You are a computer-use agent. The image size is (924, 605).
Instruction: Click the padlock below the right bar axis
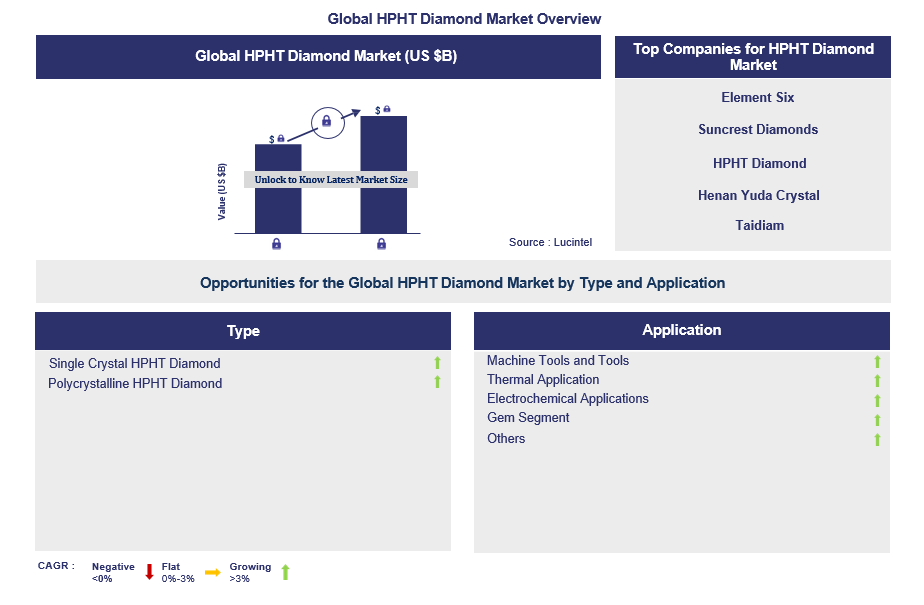(382, 244)
